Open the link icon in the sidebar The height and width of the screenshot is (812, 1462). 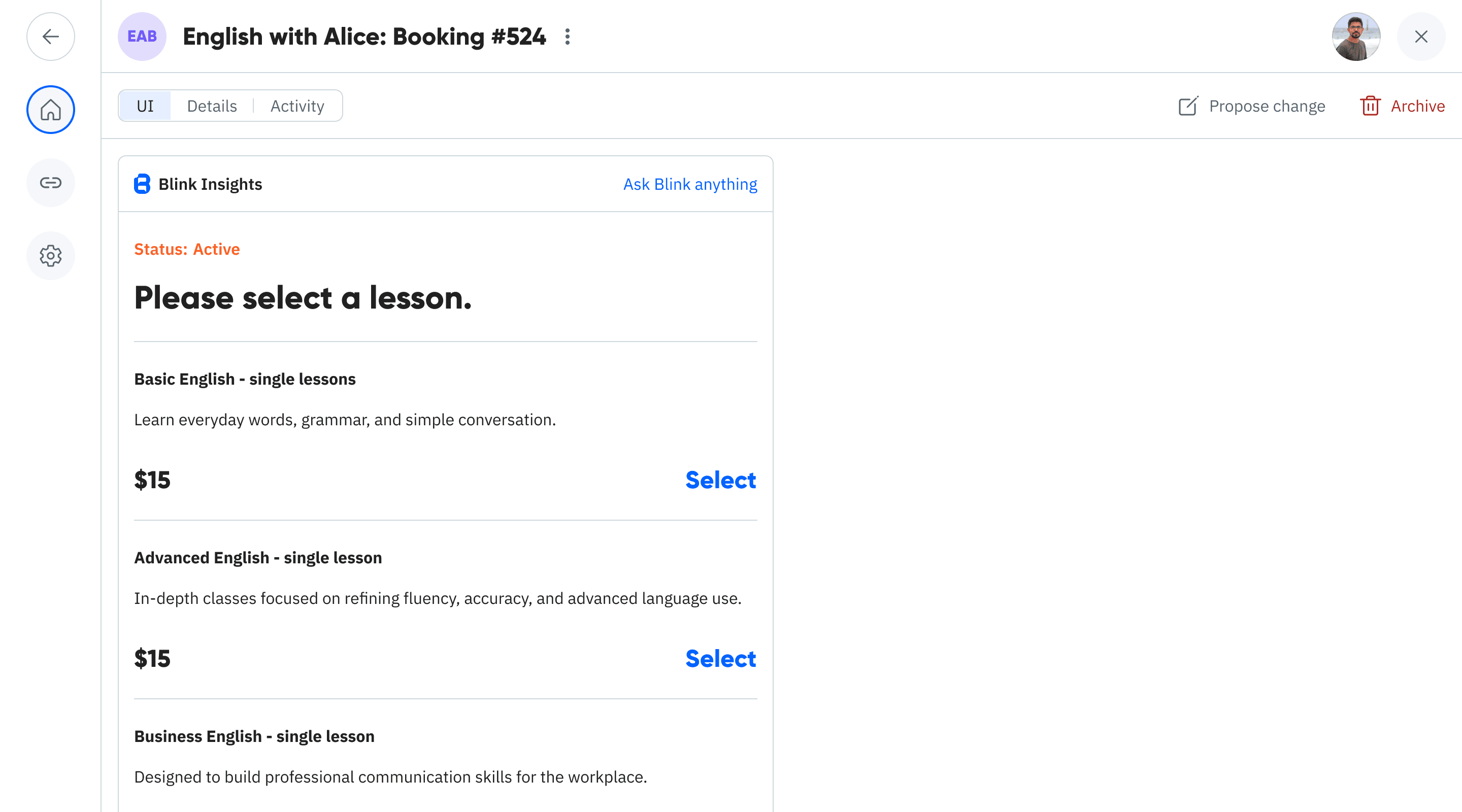(51, 183)
